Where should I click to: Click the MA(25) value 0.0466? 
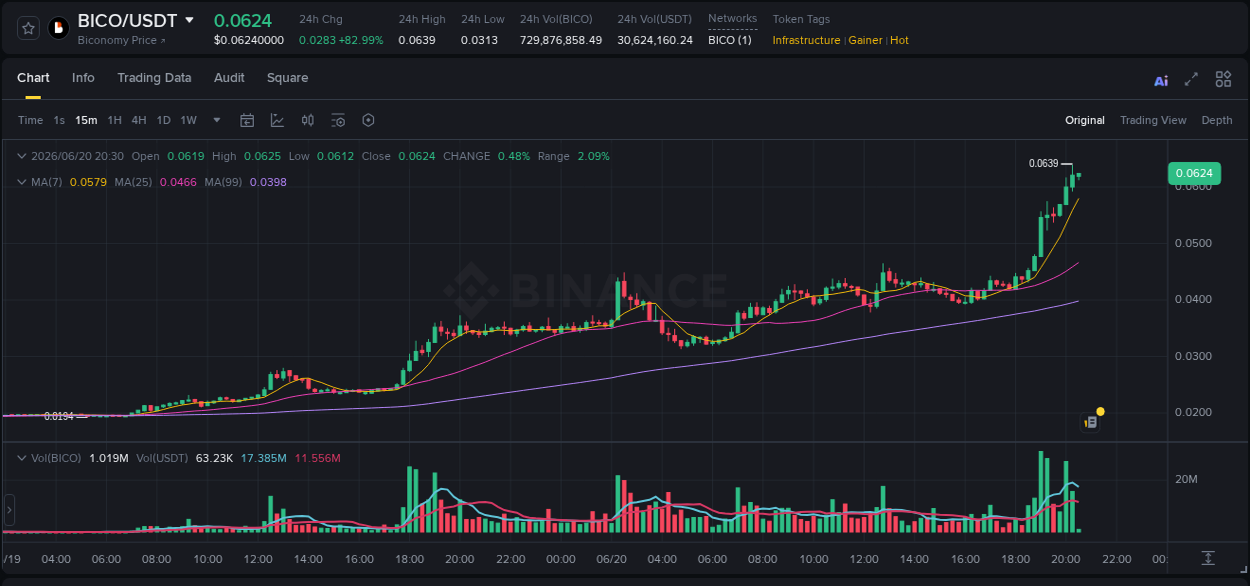tap(178, 182)
